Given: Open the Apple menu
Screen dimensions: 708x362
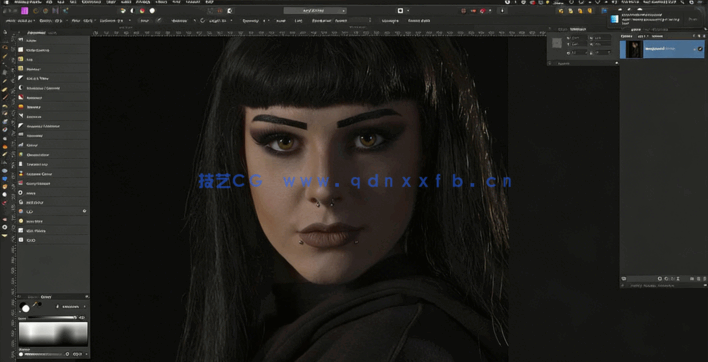Looking at the screenshot, I should click(5, 2).
